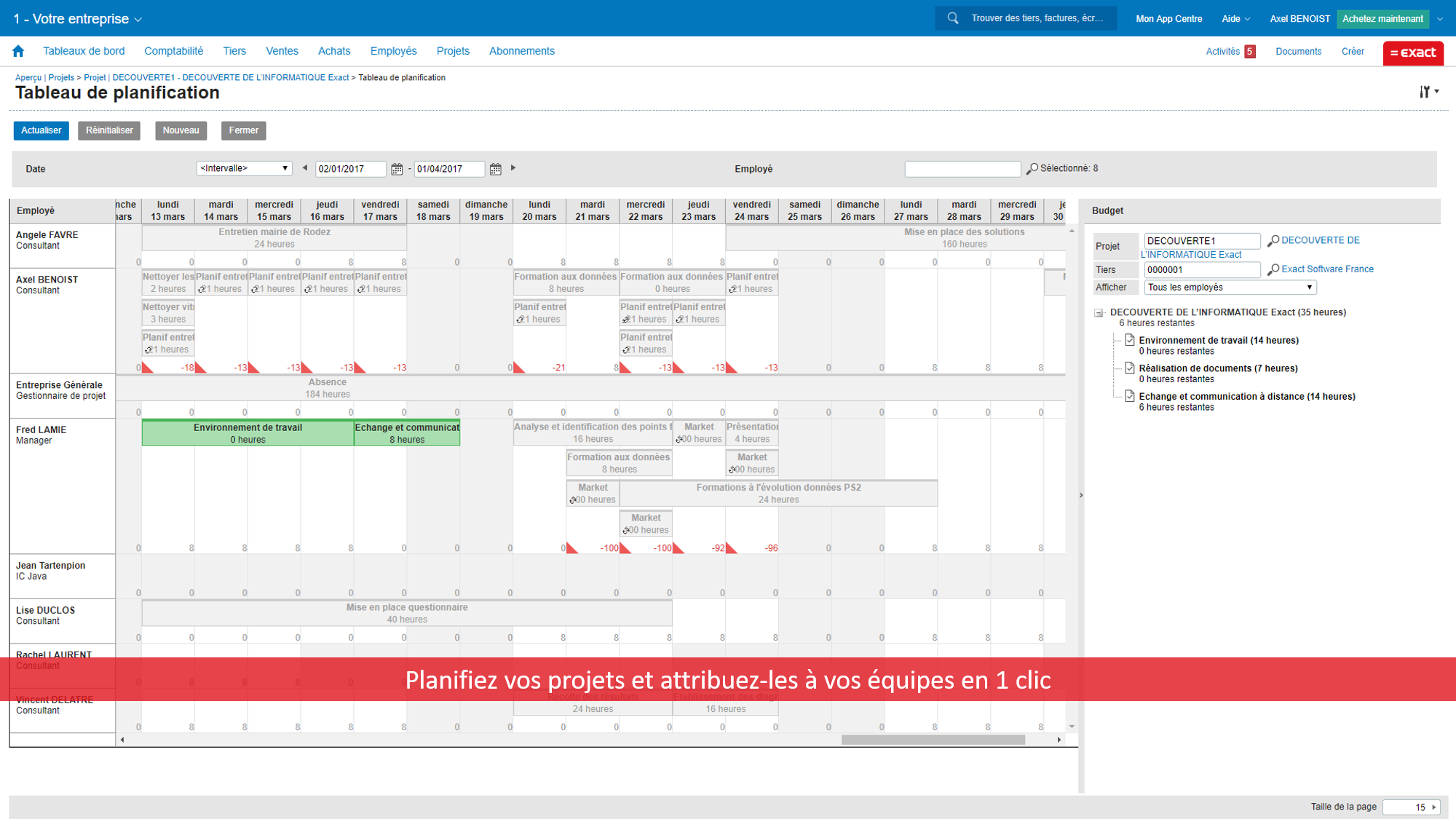Open the start date calendar picker
This screenshot has height=819, width=1456.
[397, 169]
